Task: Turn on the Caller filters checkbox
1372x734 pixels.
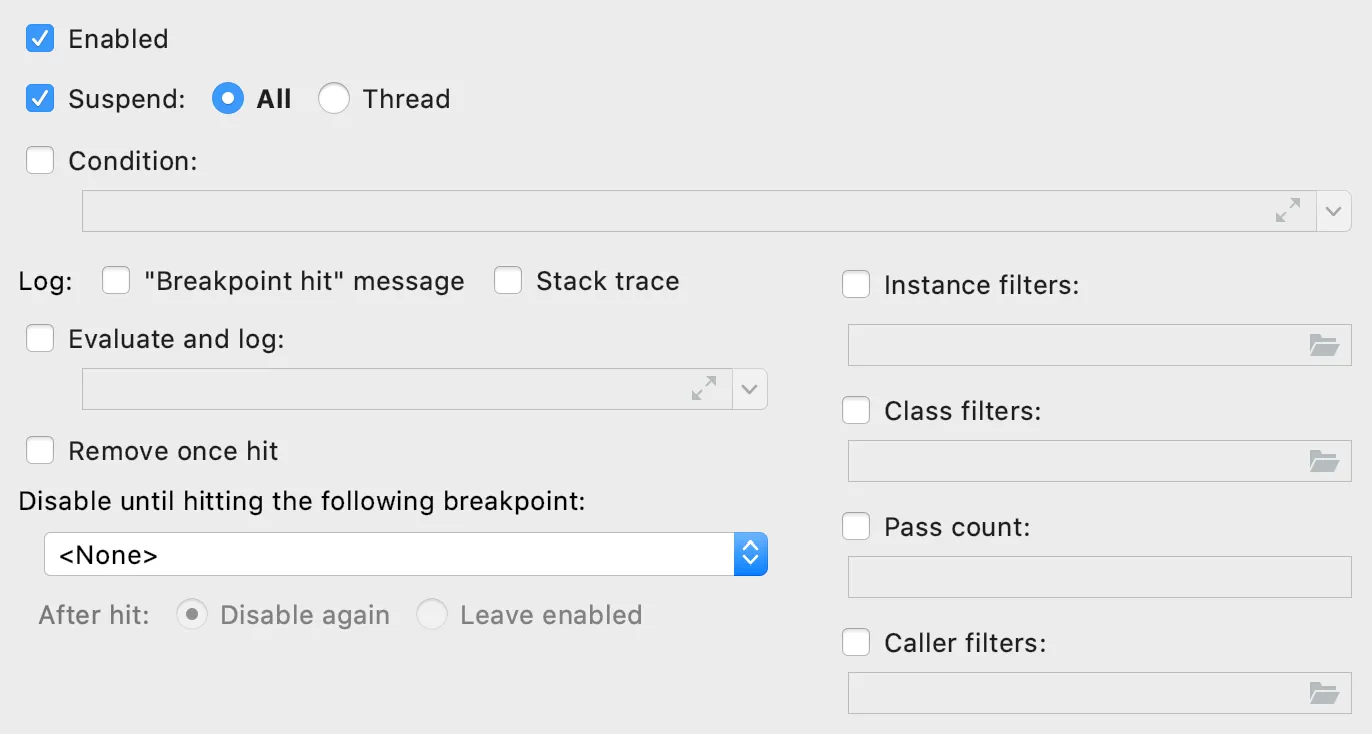Action: (x=856, y=643)
